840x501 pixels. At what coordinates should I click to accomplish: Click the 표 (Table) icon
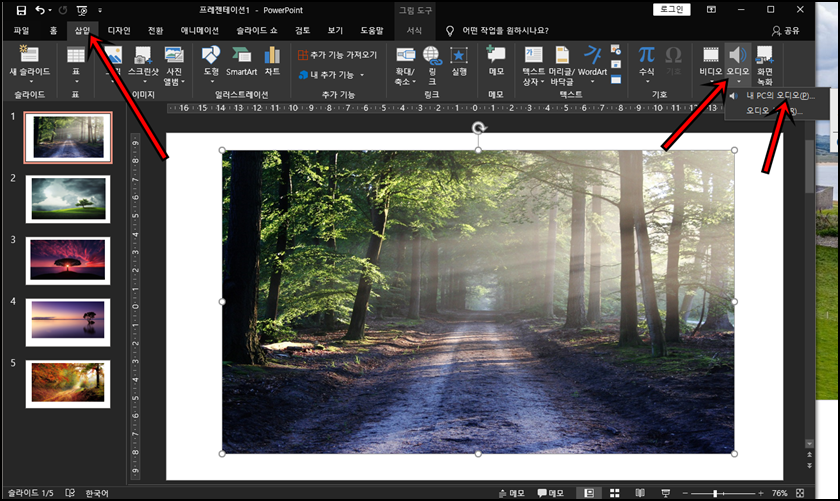tap(76, 56)
